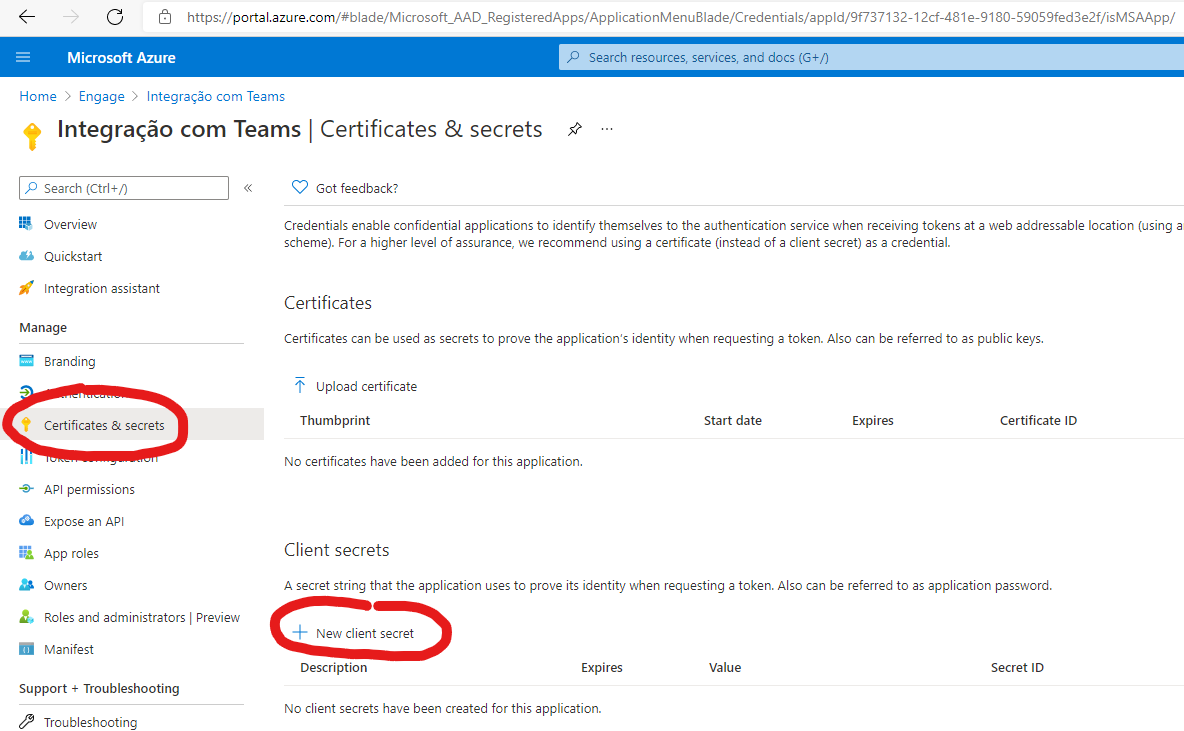This screenshot has height=731, width=1184.
Task: Open Integration assistant in sidebar
Action: click(x=102, y=288)
